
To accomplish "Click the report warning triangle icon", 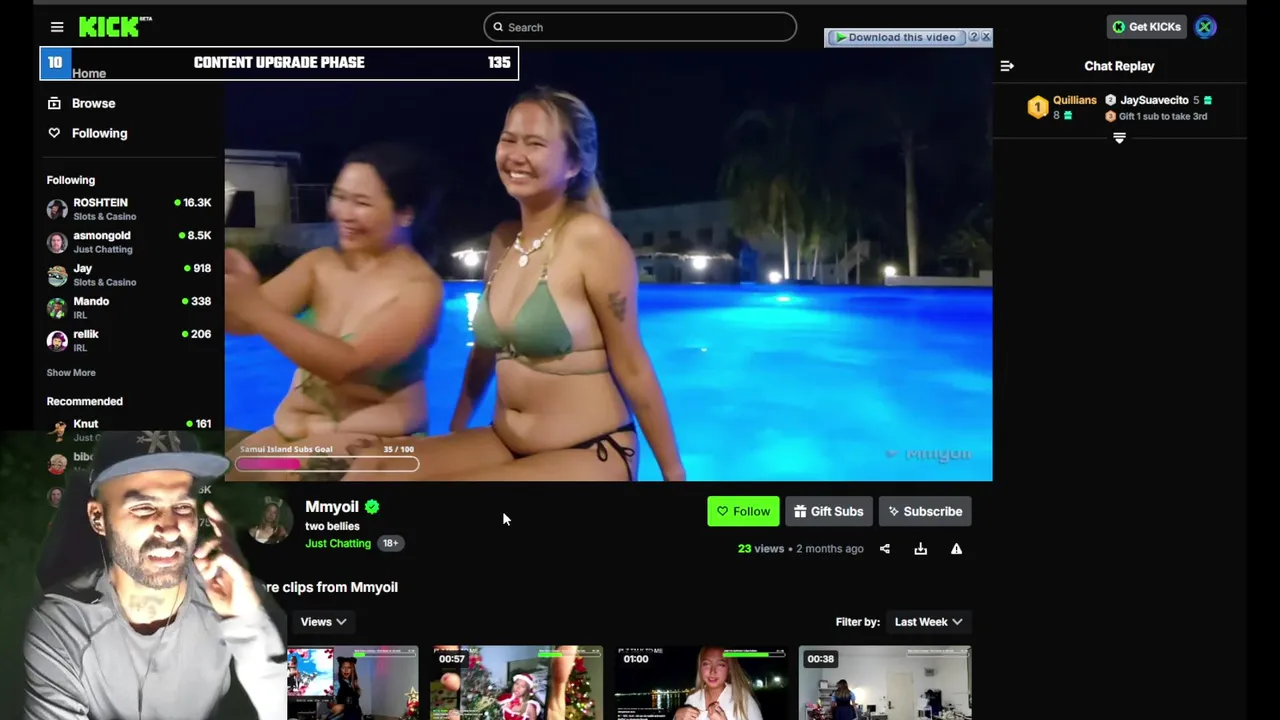I will [x=956, y=549].
